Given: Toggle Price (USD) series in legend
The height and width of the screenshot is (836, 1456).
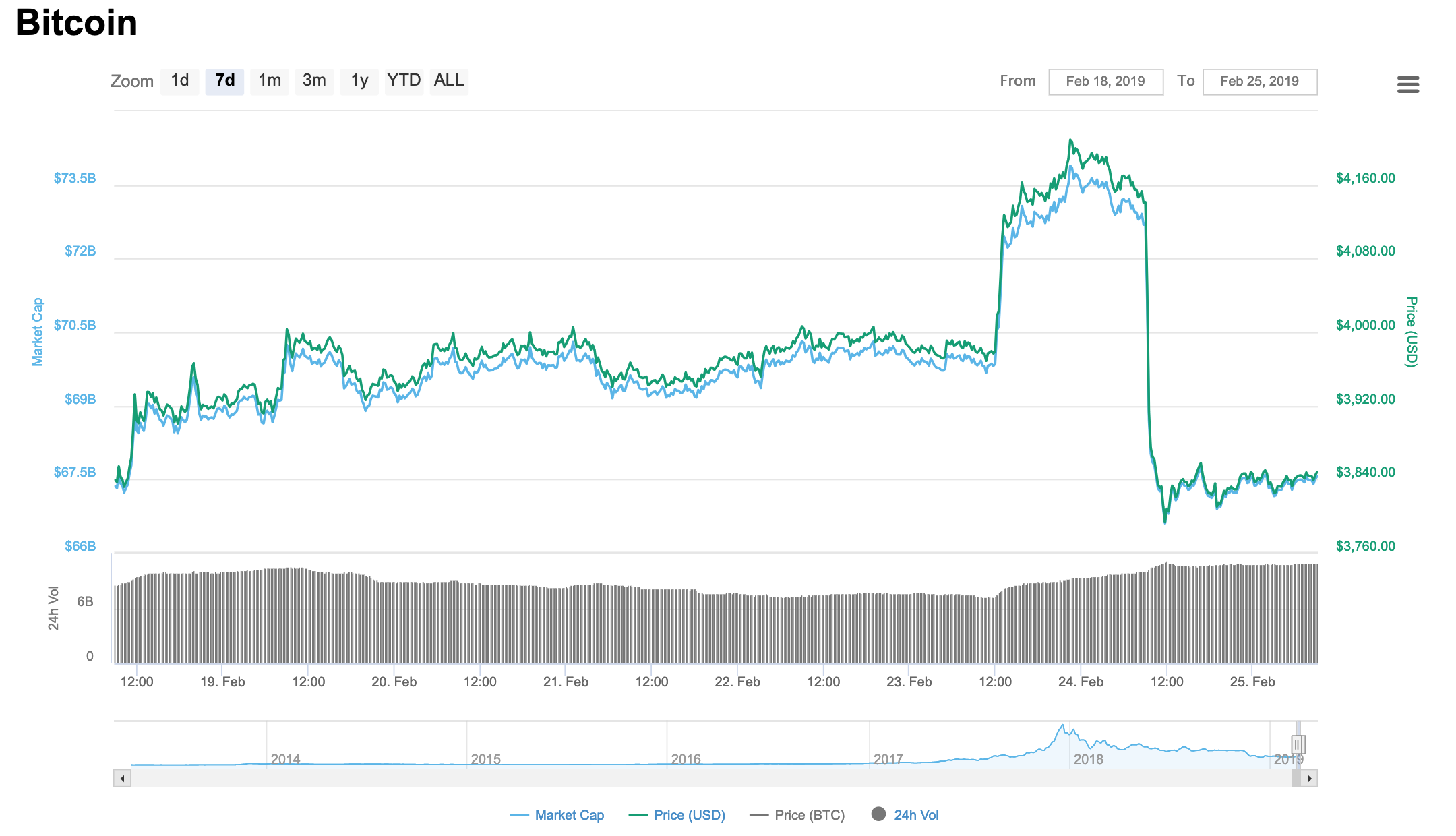Looking at the screenshot, I should pos(677,815).
